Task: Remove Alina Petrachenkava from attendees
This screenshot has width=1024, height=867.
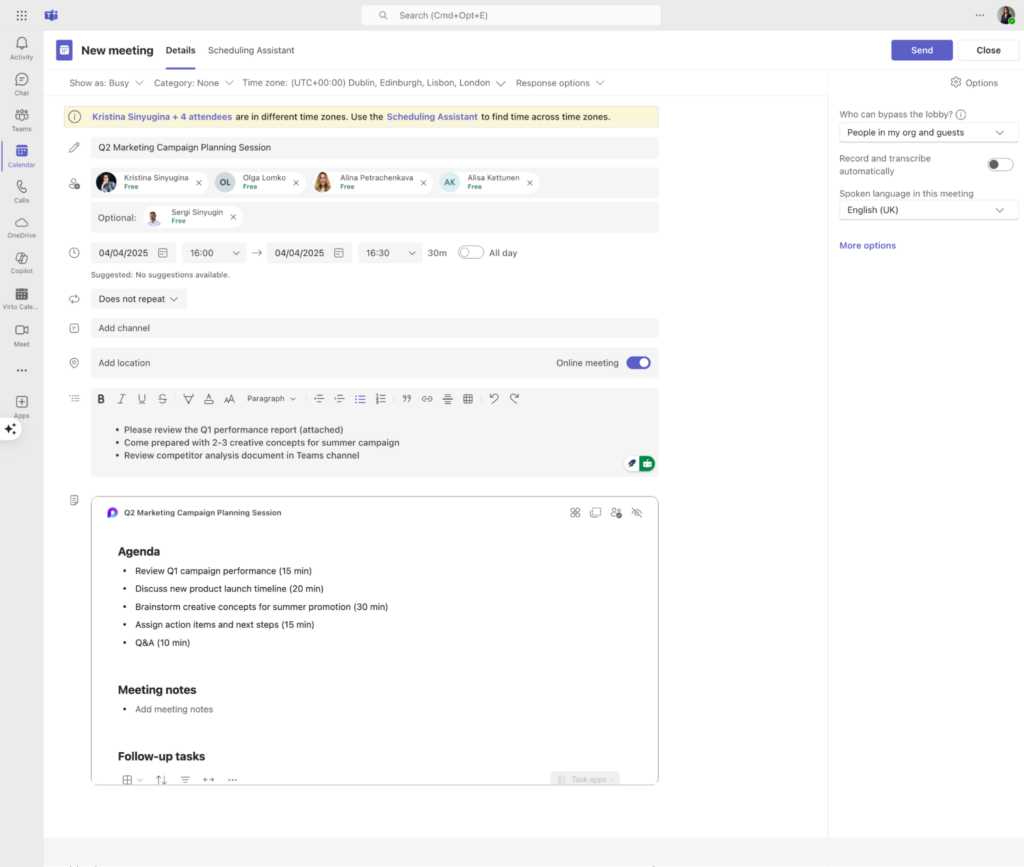Action: 424,183
